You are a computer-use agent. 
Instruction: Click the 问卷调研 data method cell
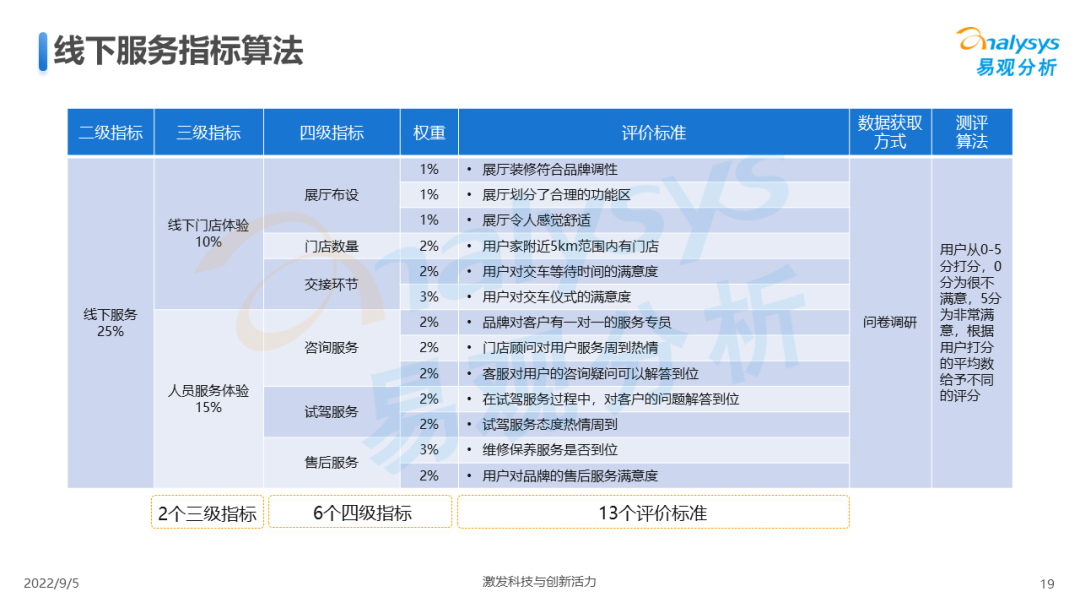coord(889,322)
